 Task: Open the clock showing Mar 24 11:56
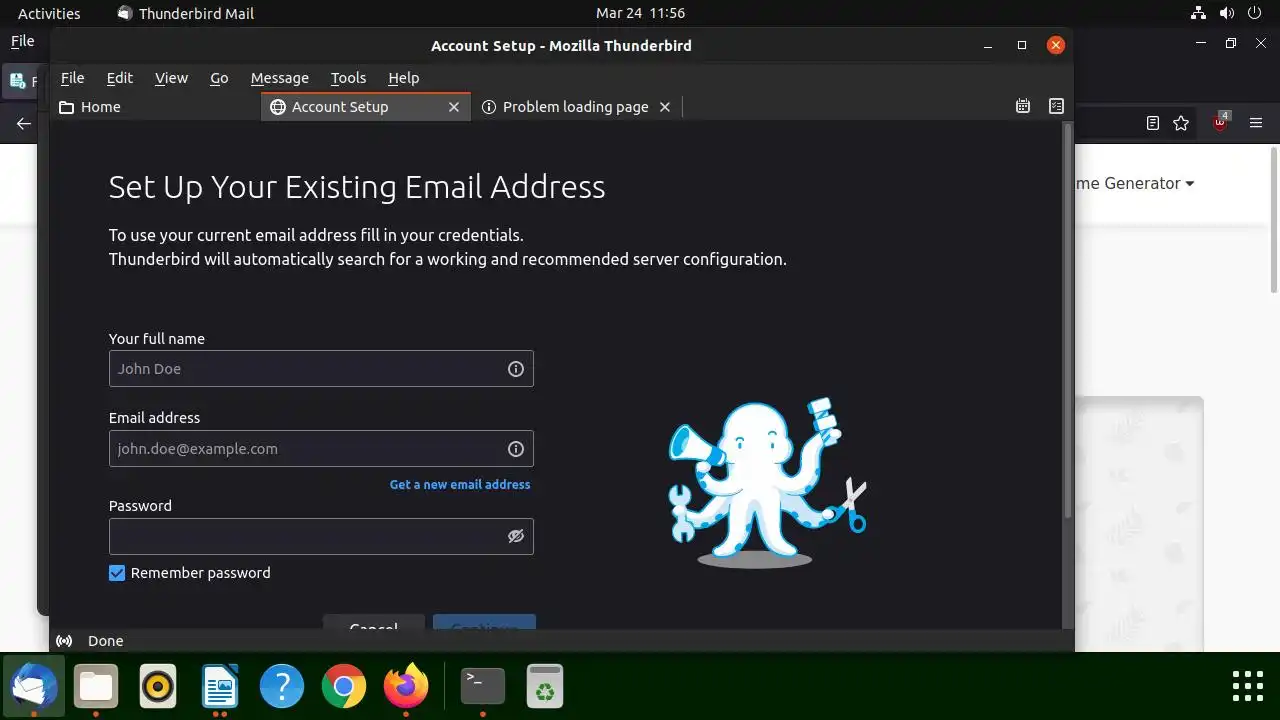[x=640, y=13]
